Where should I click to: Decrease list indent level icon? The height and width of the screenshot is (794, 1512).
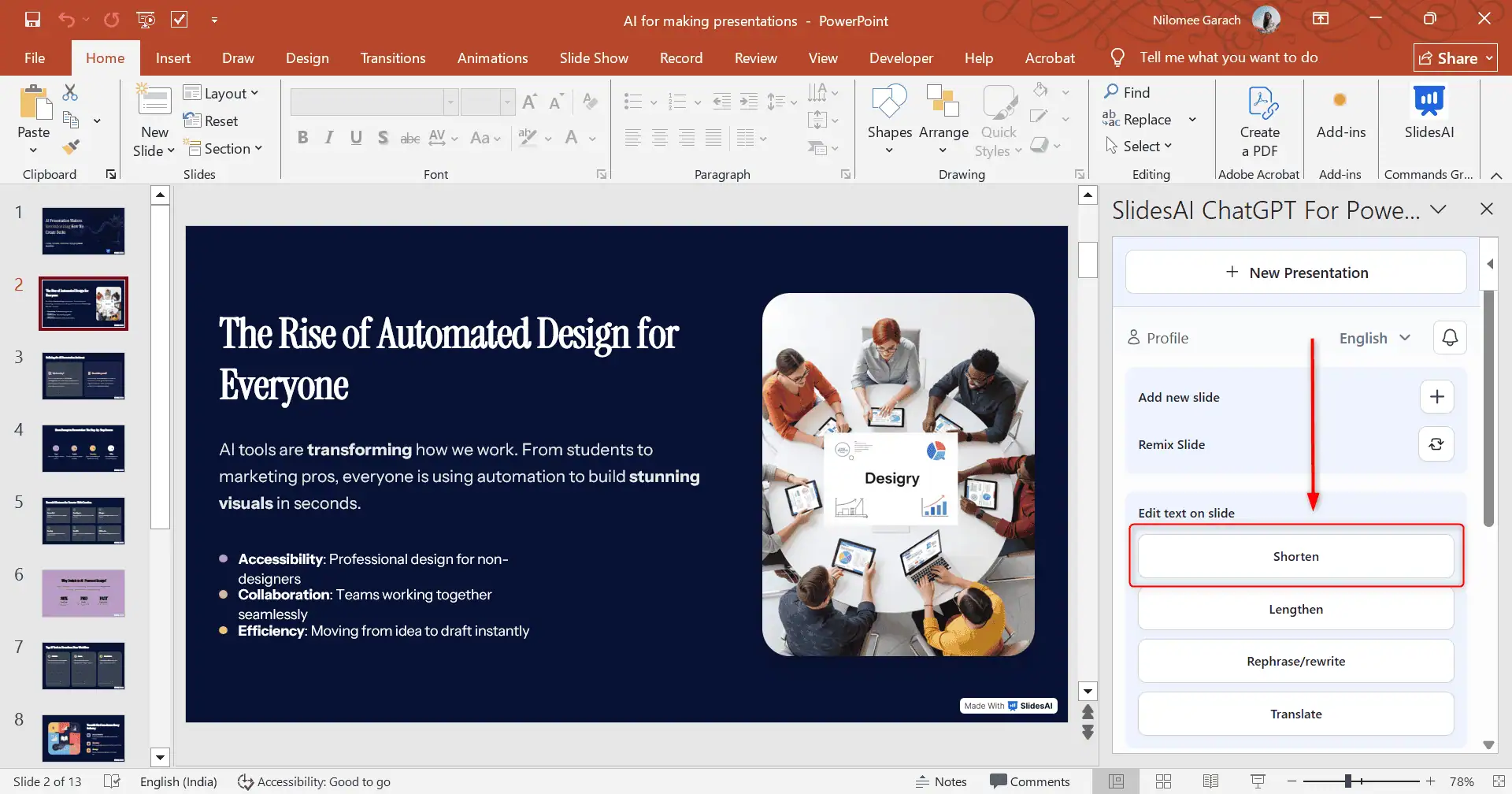[721, 101]
